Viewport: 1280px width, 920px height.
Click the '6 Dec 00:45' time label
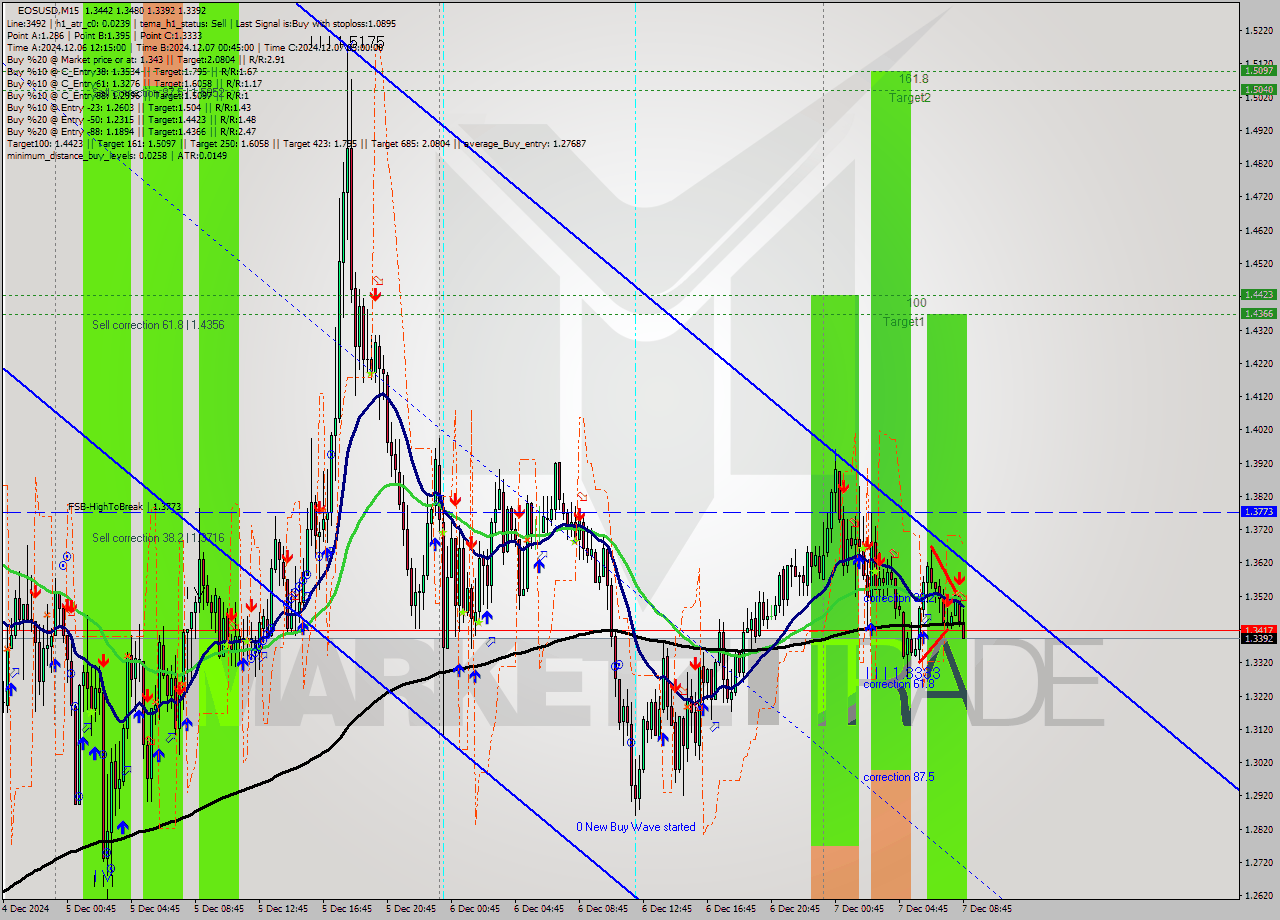coord(474,909)
